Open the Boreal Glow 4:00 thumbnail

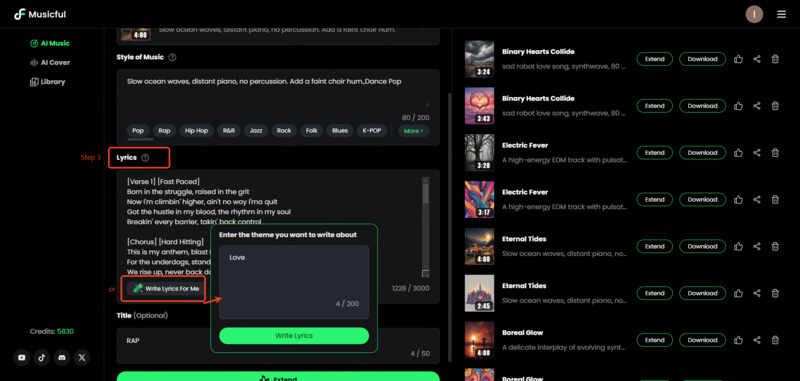pos(479,340)
